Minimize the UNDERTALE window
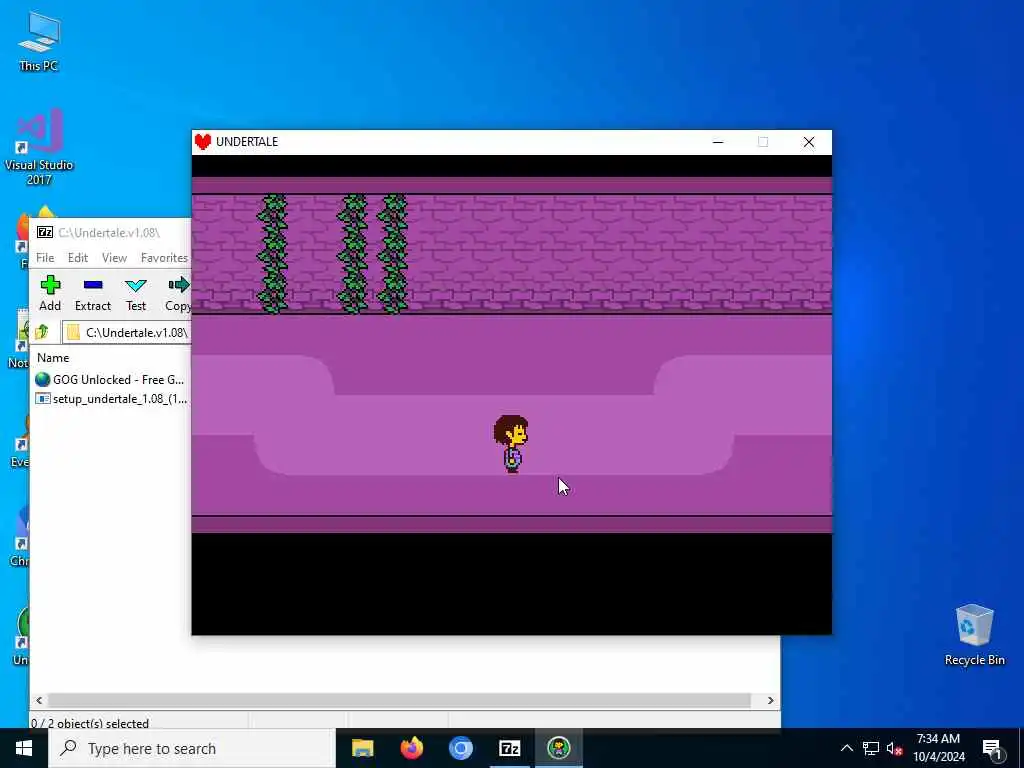This screenshot has height=768, width=1024. [718, 142]
